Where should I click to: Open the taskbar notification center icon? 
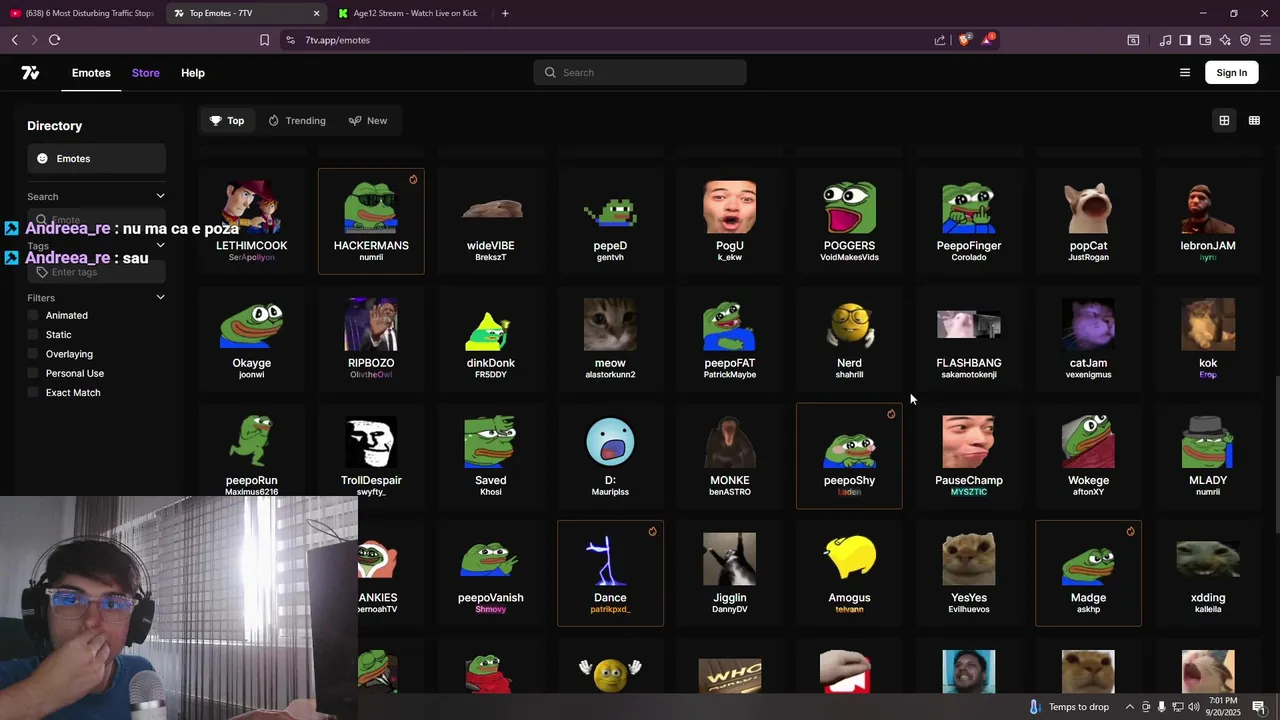point(1259,707)
